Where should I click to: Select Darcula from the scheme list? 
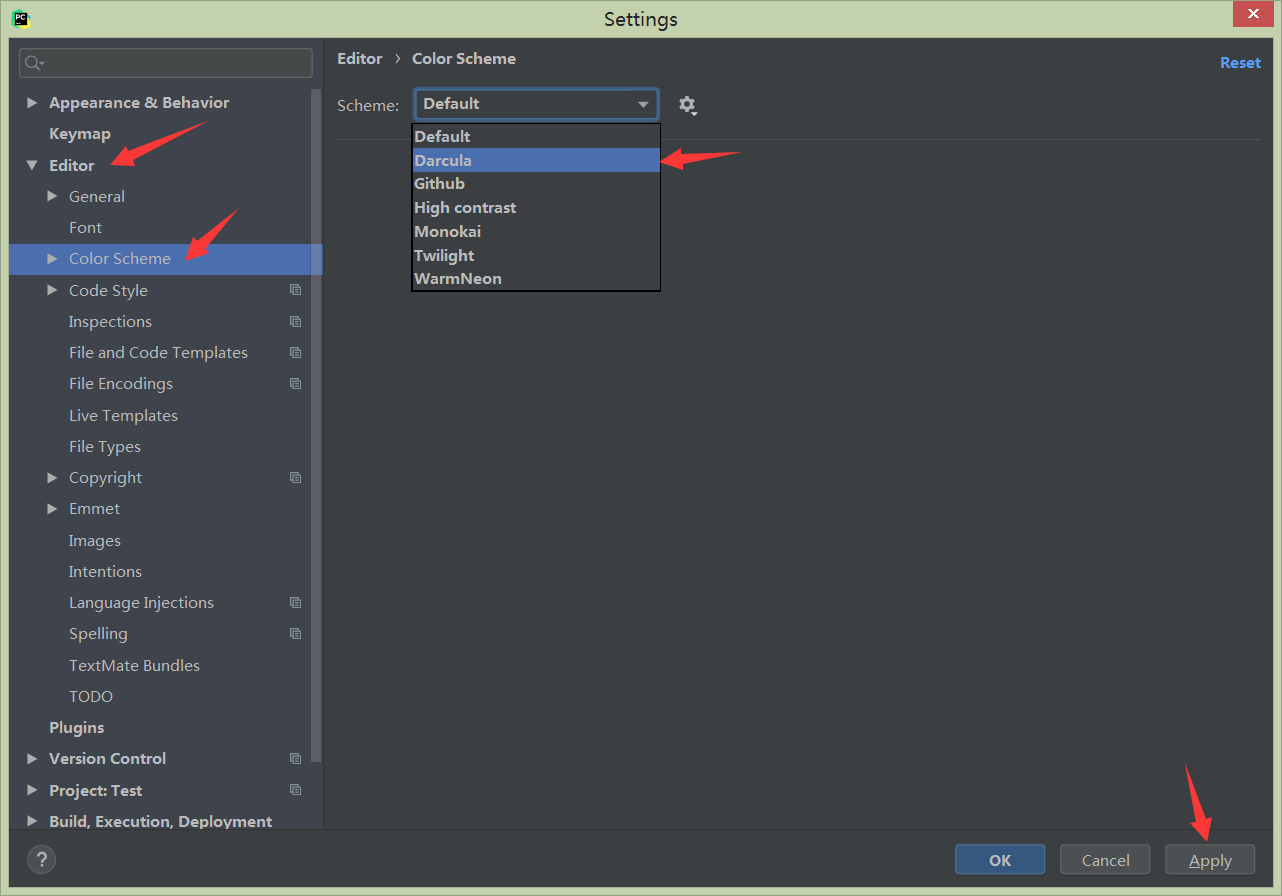coord(535,160)
